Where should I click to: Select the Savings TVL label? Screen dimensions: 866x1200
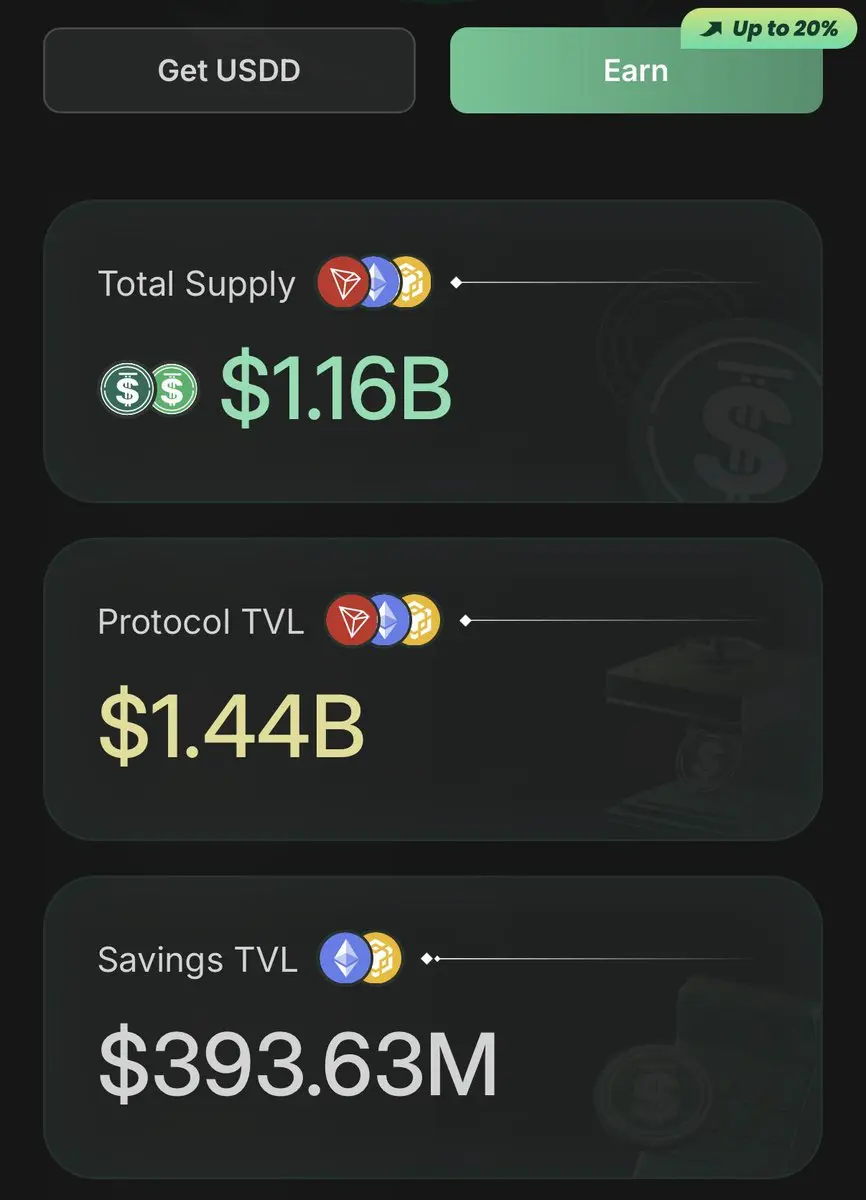pyautogui.click(x=198, y=960)
